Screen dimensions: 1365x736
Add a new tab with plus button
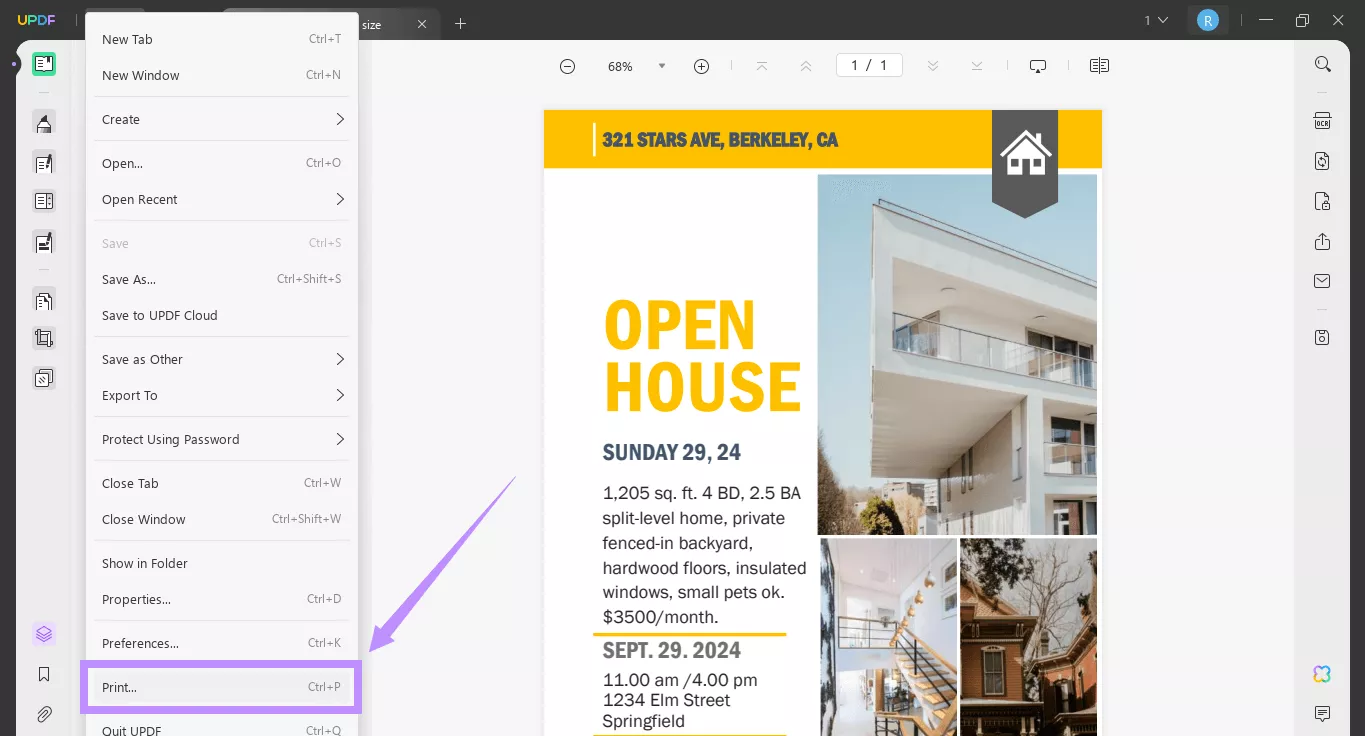460,24
